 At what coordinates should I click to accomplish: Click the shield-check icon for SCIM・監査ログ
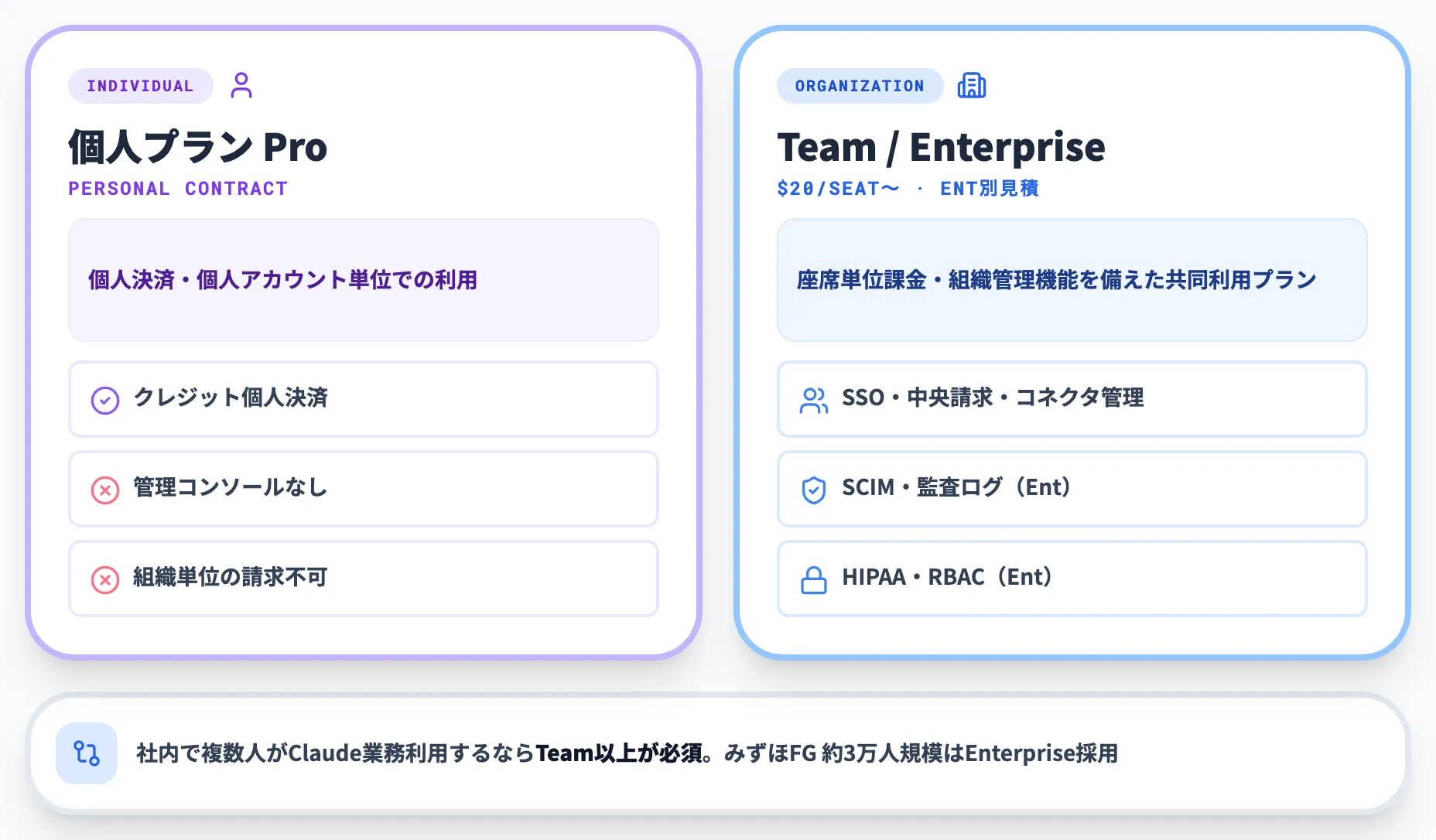pyautogui.click(x=814, y=490)
